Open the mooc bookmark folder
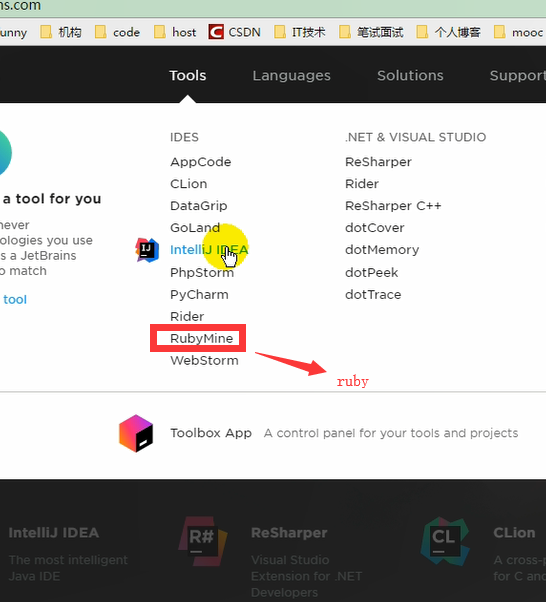This screenshot has height=602, width=546. click(518, 32)
